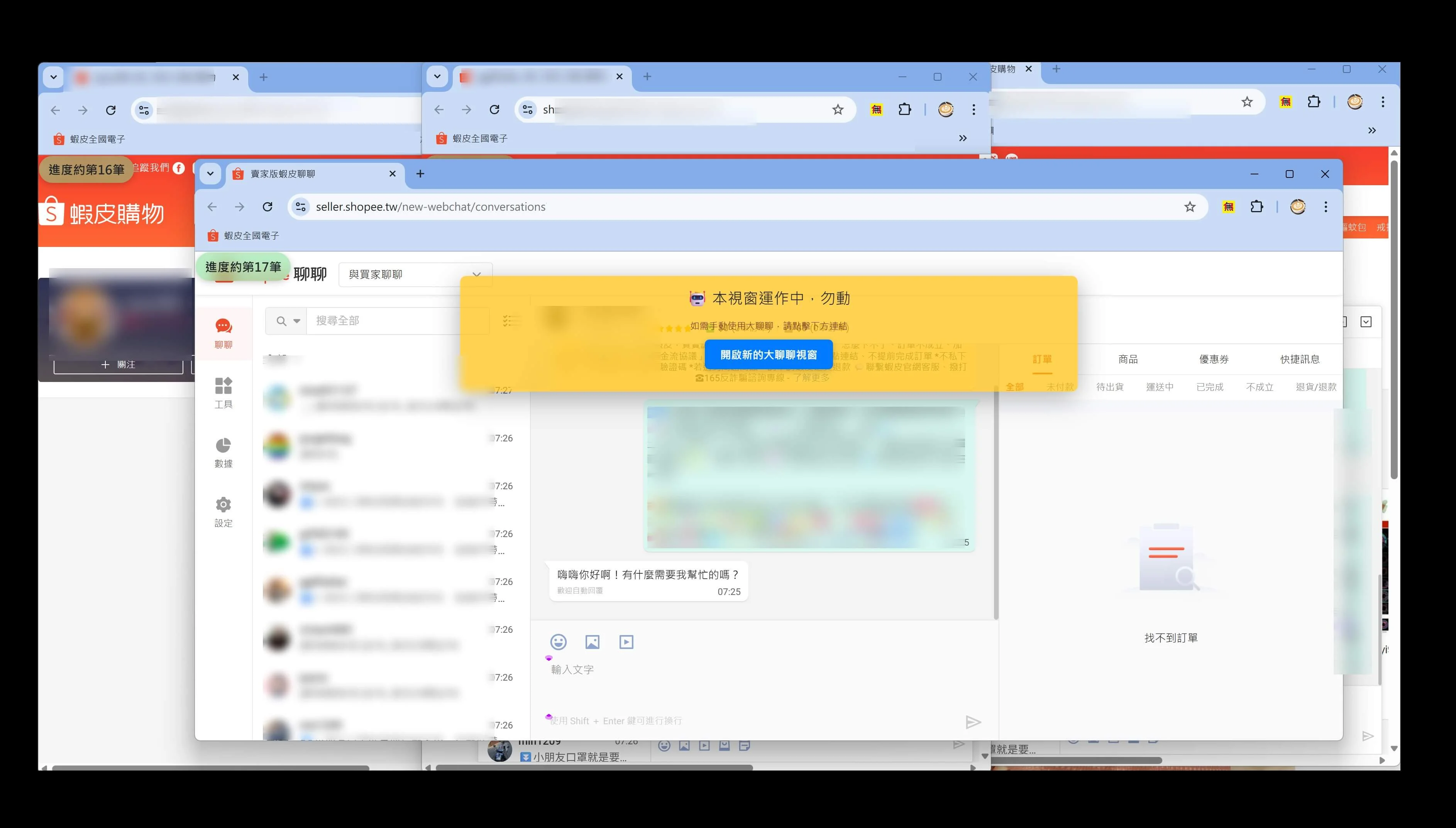Open 蝦皮全國電子 bookmark in middle window
This screenshot has width=1456, height=828.
click(x=472, y=138)
